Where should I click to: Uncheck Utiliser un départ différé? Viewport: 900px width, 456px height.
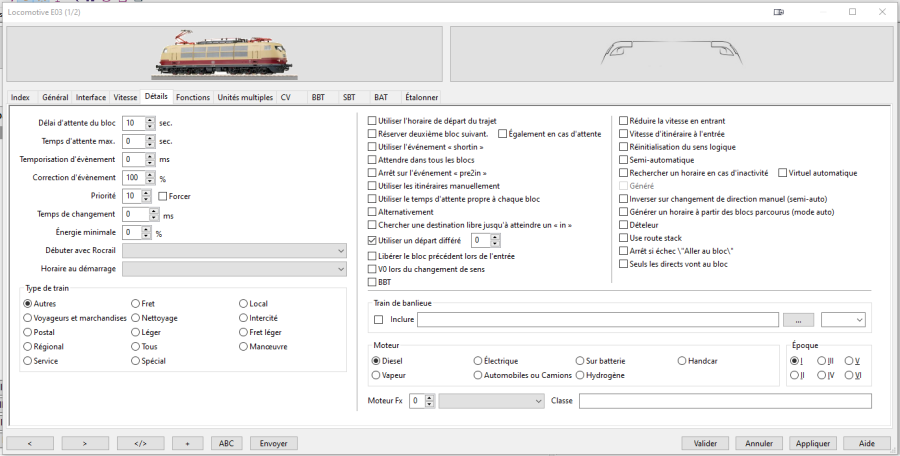(373, 241)
